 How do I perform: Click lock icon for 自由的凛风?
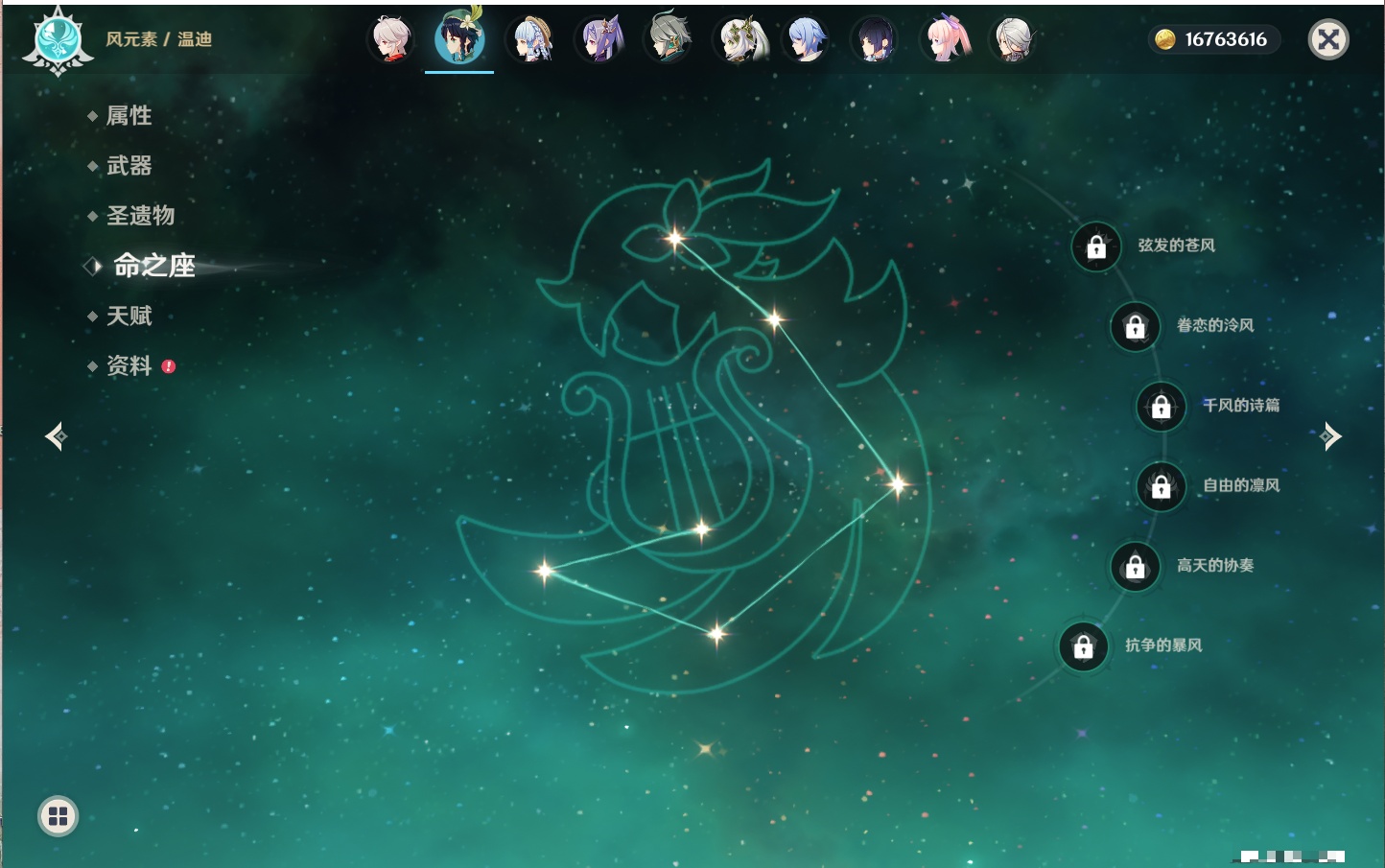point(1162,487)
